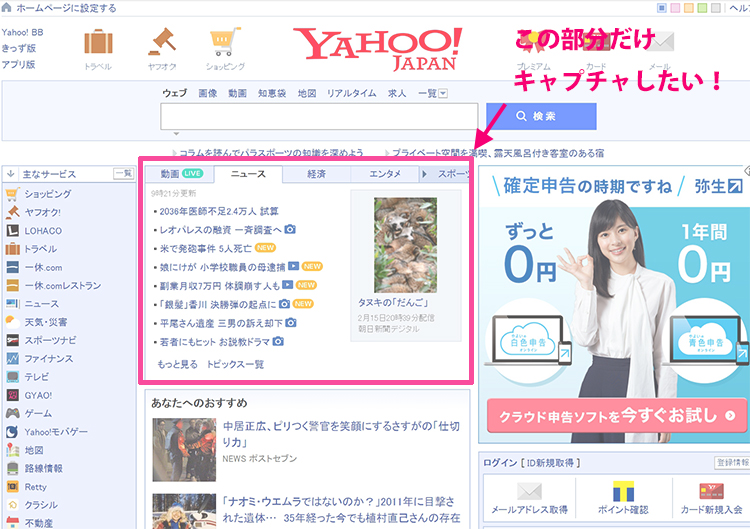Click the 地図 map icon in sidebar
This screenshot has height=529, width=750.
click(x=12, y=450)
